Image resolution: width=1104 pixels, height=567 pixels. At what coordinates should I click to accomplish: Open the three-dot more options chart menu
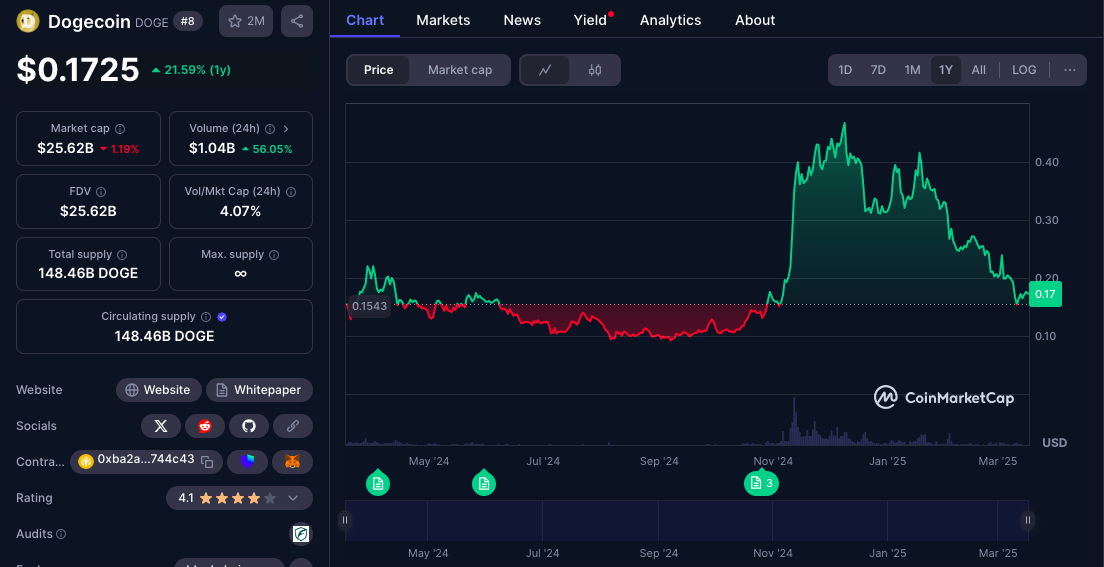click(1069, 70)
